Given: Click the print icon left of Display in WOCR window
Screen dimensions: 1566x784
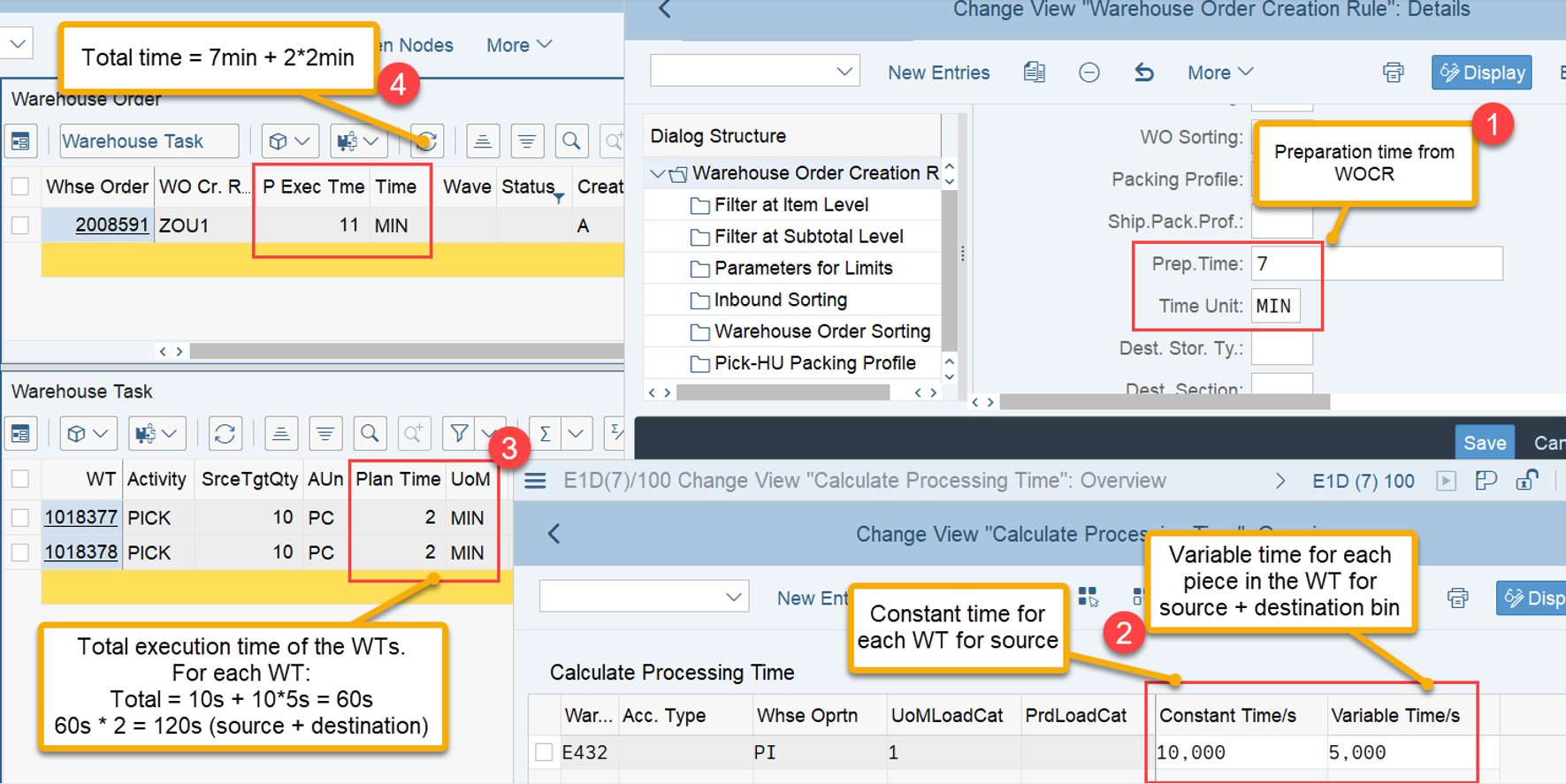Looking at the screenshot, I should [1394, 72].
